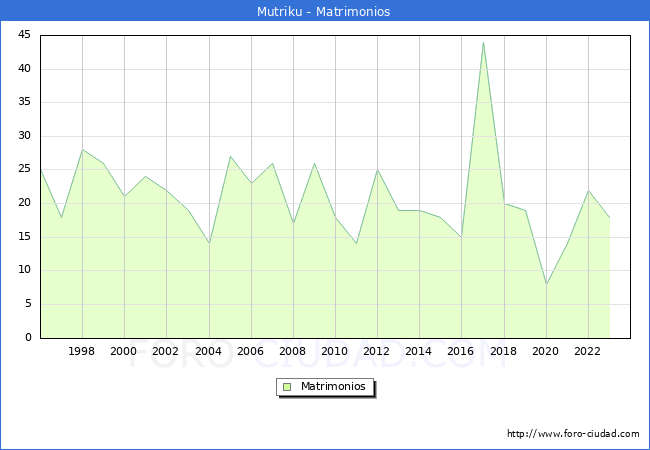Click the 45 y-axis value
The width and height of the screenshot is (650, 450).
point(24,35)
